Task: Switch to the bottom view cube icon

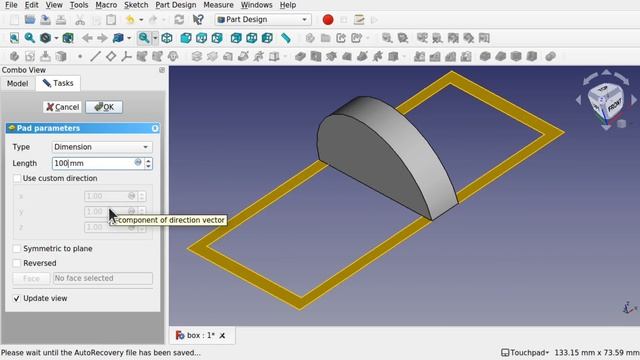Action: (x=252, y=38)
